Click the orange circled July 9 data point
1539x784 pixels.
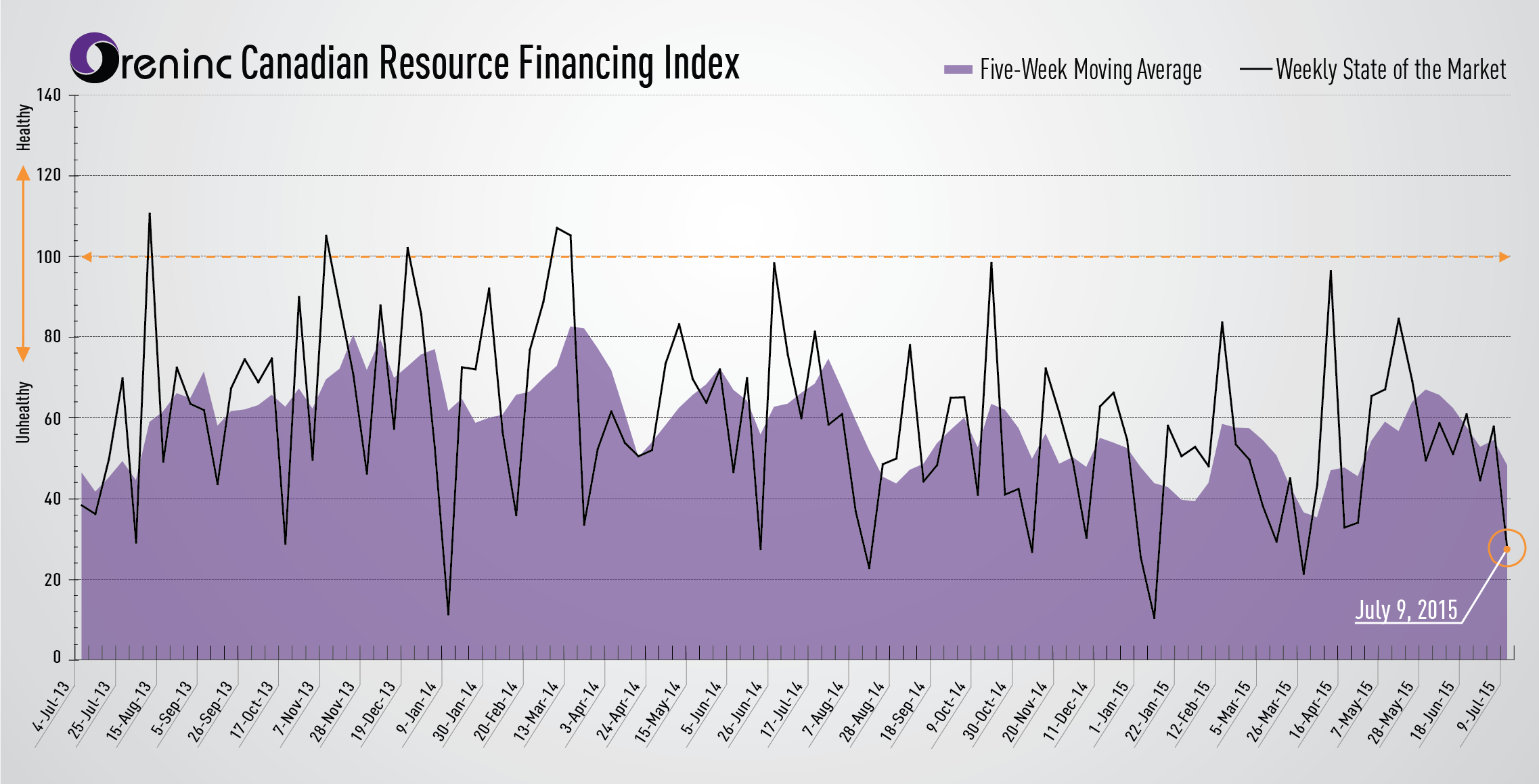pyautogui.click(x=1507, y=549)
